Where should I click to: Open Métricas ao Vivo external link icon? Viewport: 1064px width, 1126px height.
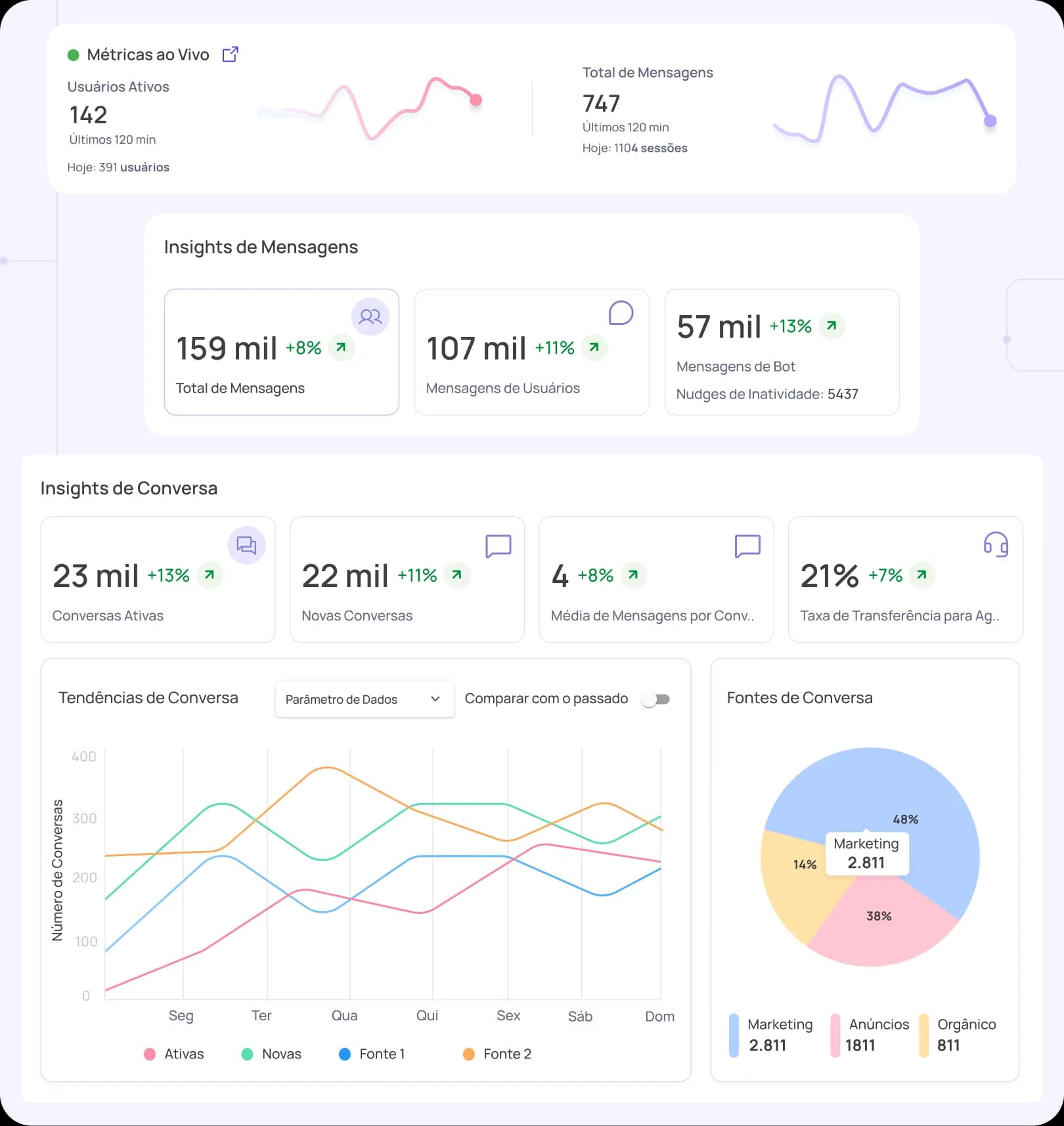coord(231,54)
